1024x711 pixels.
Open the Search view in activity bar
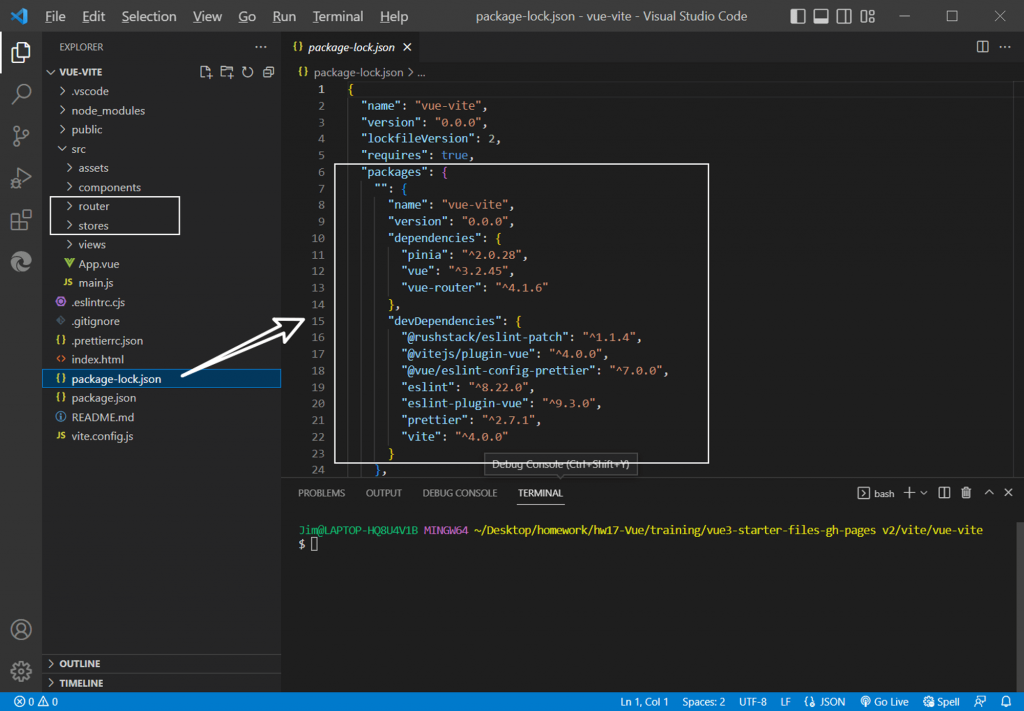pyautogui.click(x=21, y=94)
